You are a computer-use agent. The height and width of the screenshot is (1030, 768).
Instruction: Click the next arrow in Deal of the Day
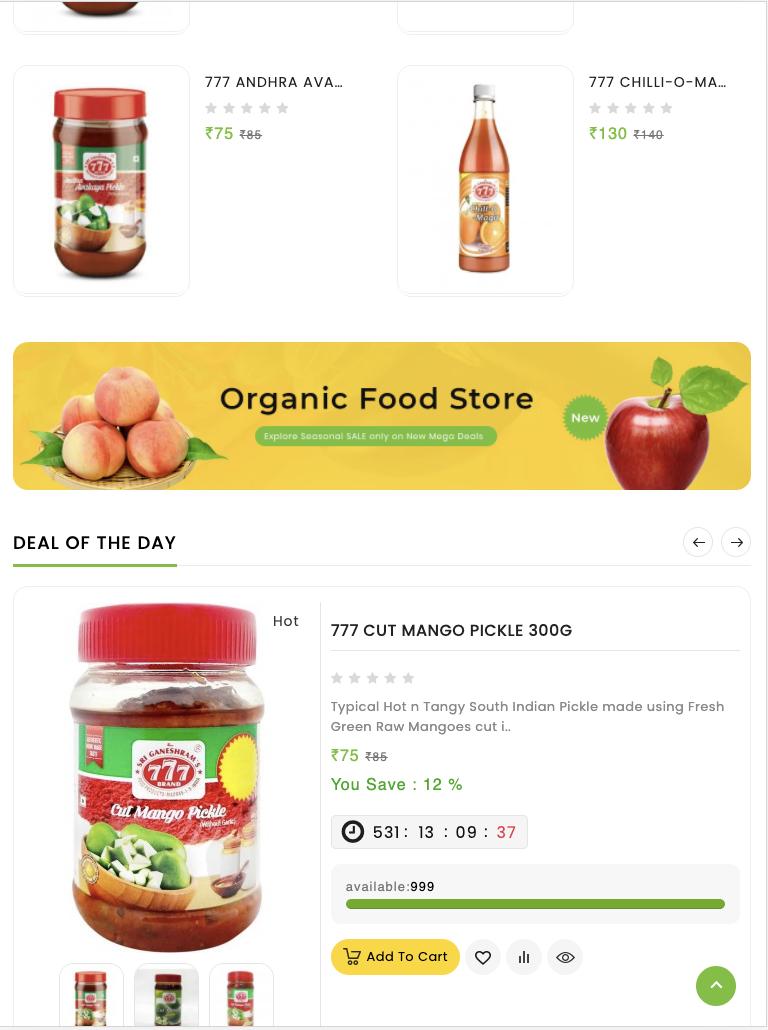tap(736, 543)
